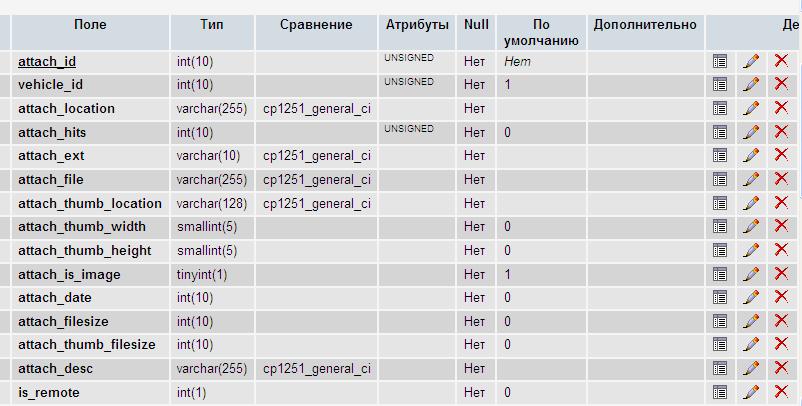Click the pencil icon for attach_thumb_location
The height and width of the screenshot is (406, 802).
click(x=751, y=203)
